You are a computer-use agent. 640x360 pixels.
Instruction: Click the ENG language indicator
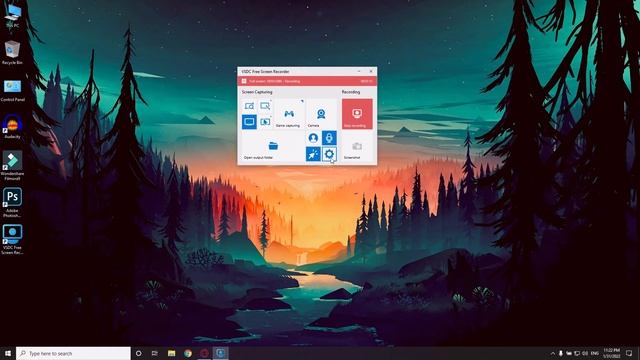[x=595, y=353]
